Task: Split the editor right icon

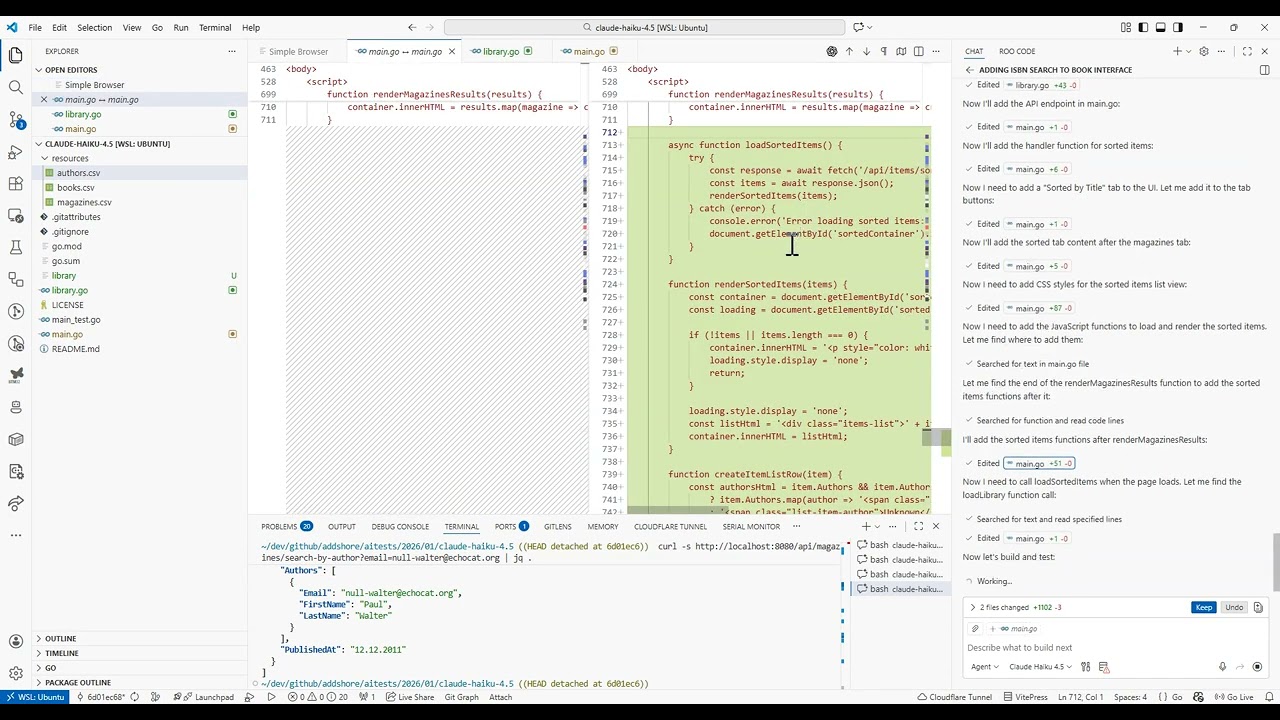Action: pyautogui.click(x=919, y=51)
